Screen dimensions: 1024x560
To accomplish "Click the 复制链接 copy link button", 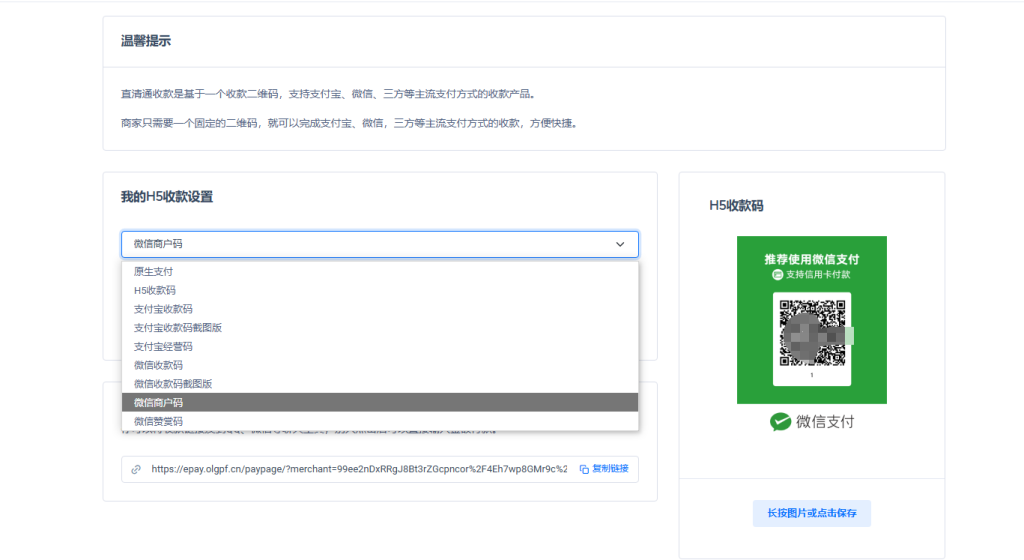I will 604,469.
